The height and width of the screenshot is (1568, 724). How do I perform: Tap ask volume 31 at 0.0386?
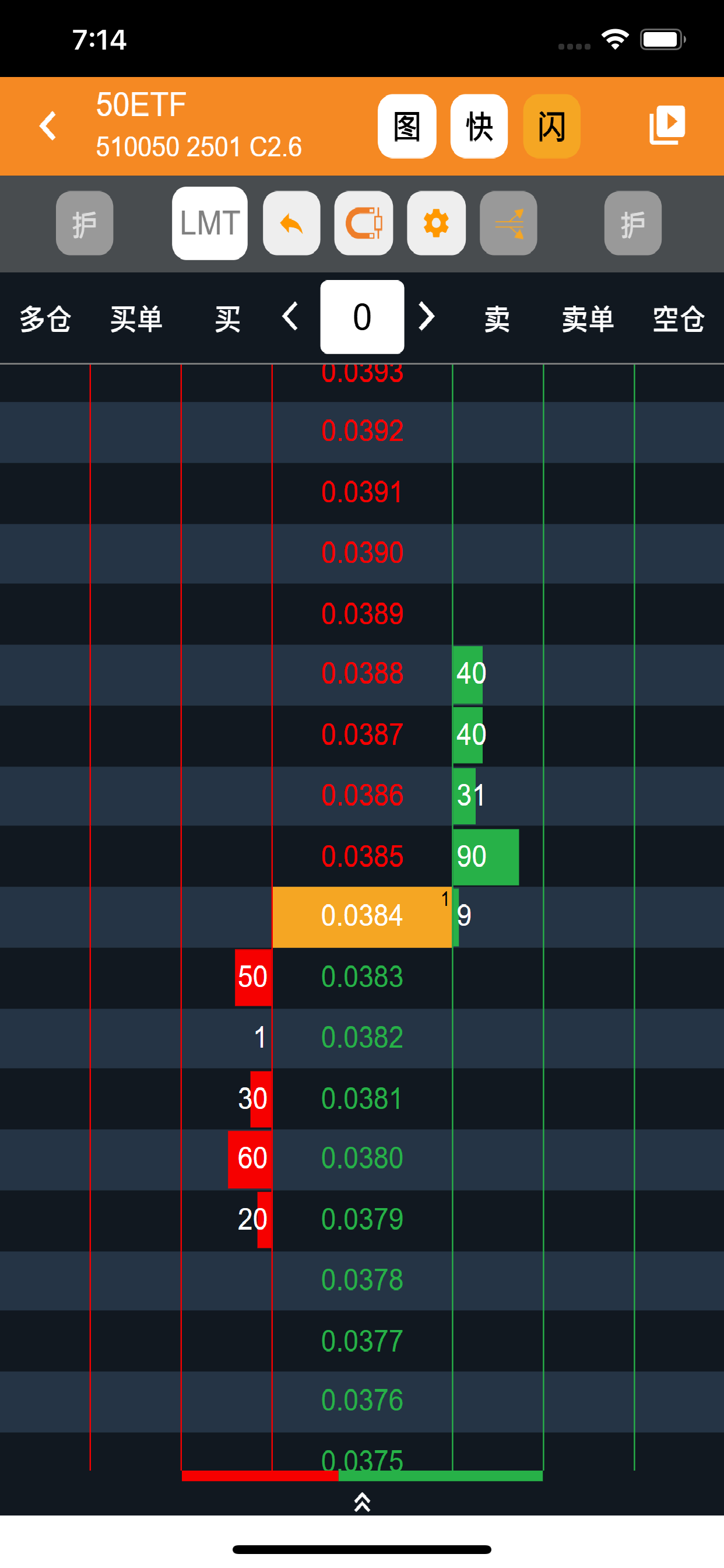470,796
